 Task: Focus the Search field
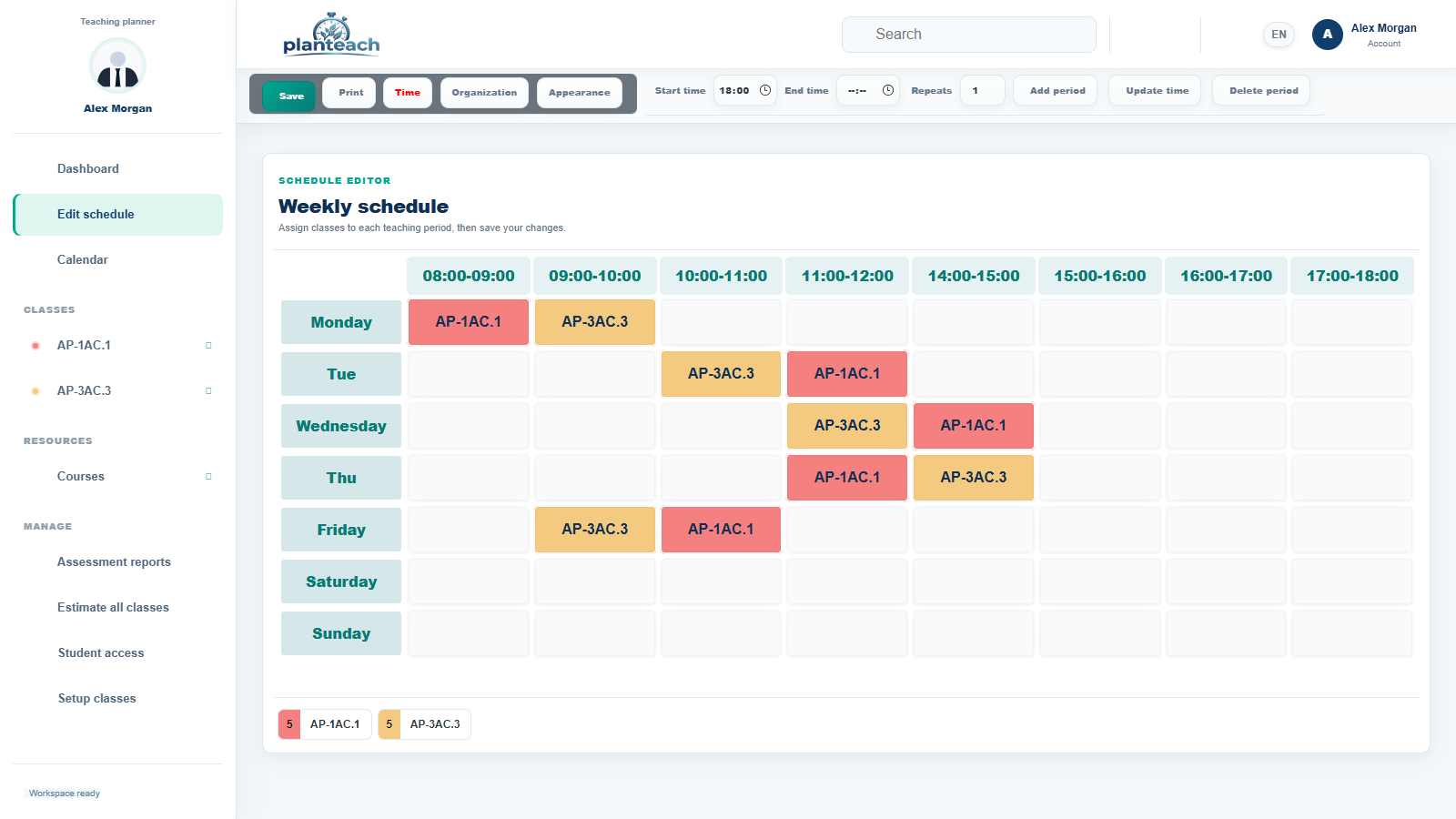pyautogui.click(x=968, y=35)
